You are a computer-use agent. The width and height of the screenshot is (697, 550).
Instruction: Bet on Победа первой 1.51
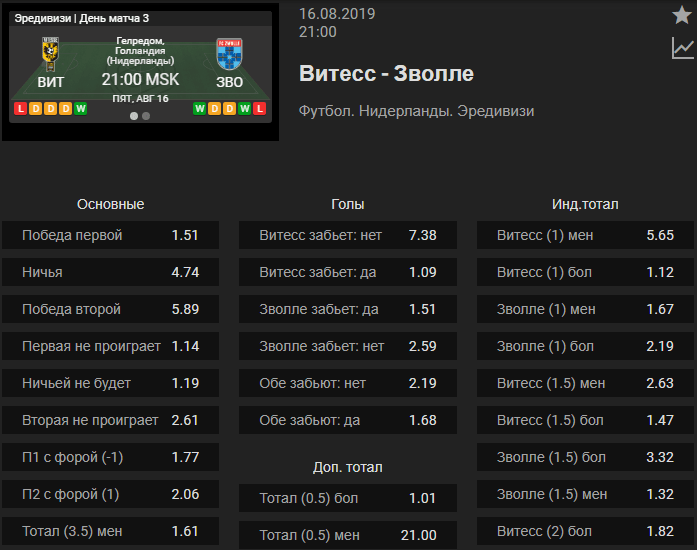point(110,235)
